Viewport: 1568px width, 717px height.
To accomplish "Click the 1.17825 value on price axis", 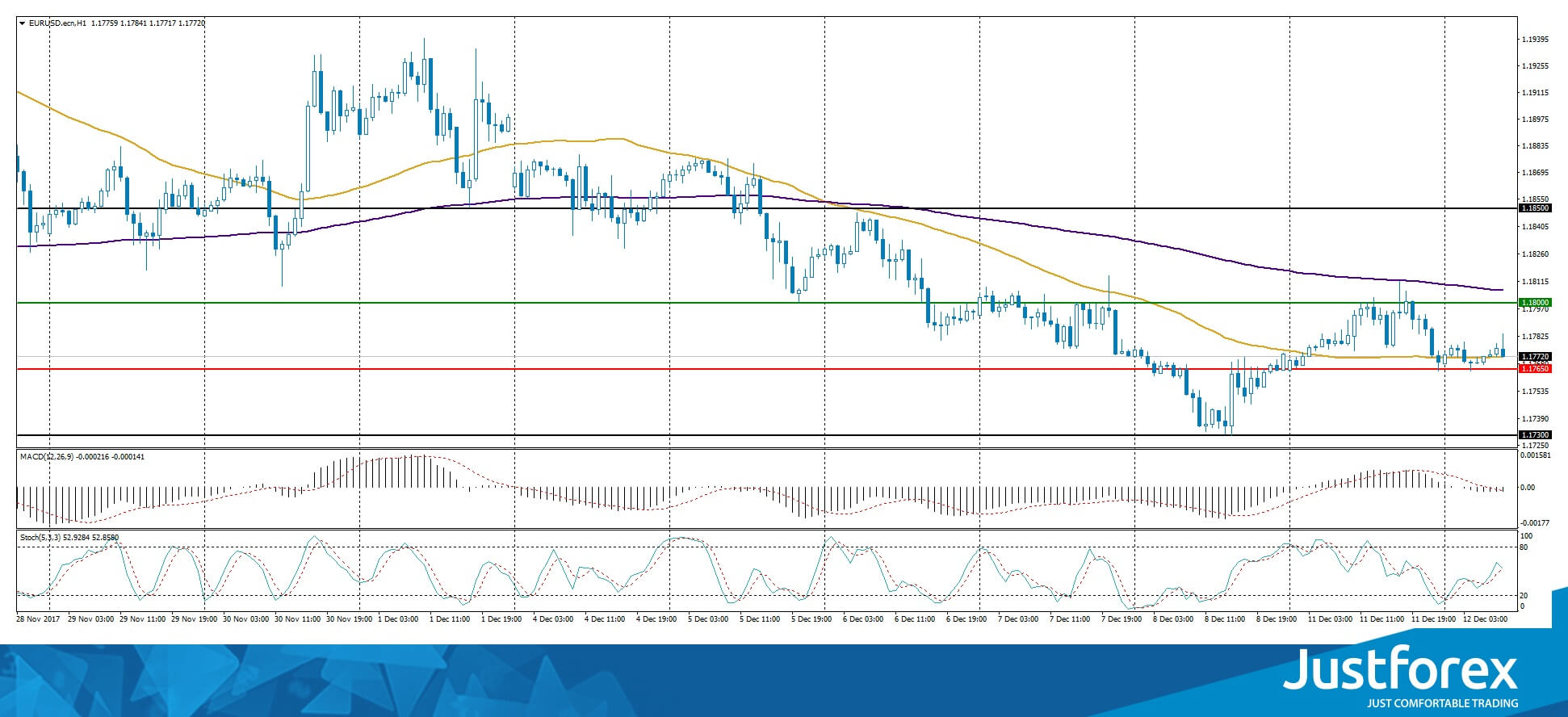I will [1535, 337].
